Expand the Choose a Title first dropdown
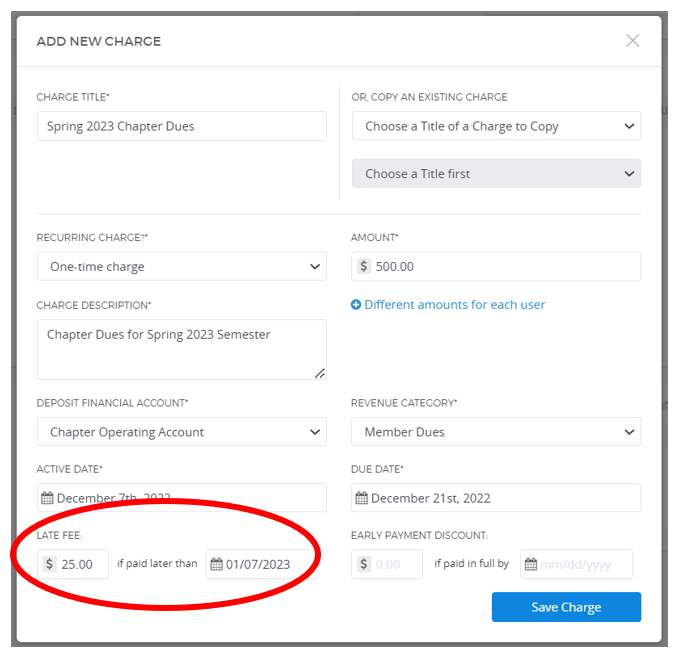 496,174
